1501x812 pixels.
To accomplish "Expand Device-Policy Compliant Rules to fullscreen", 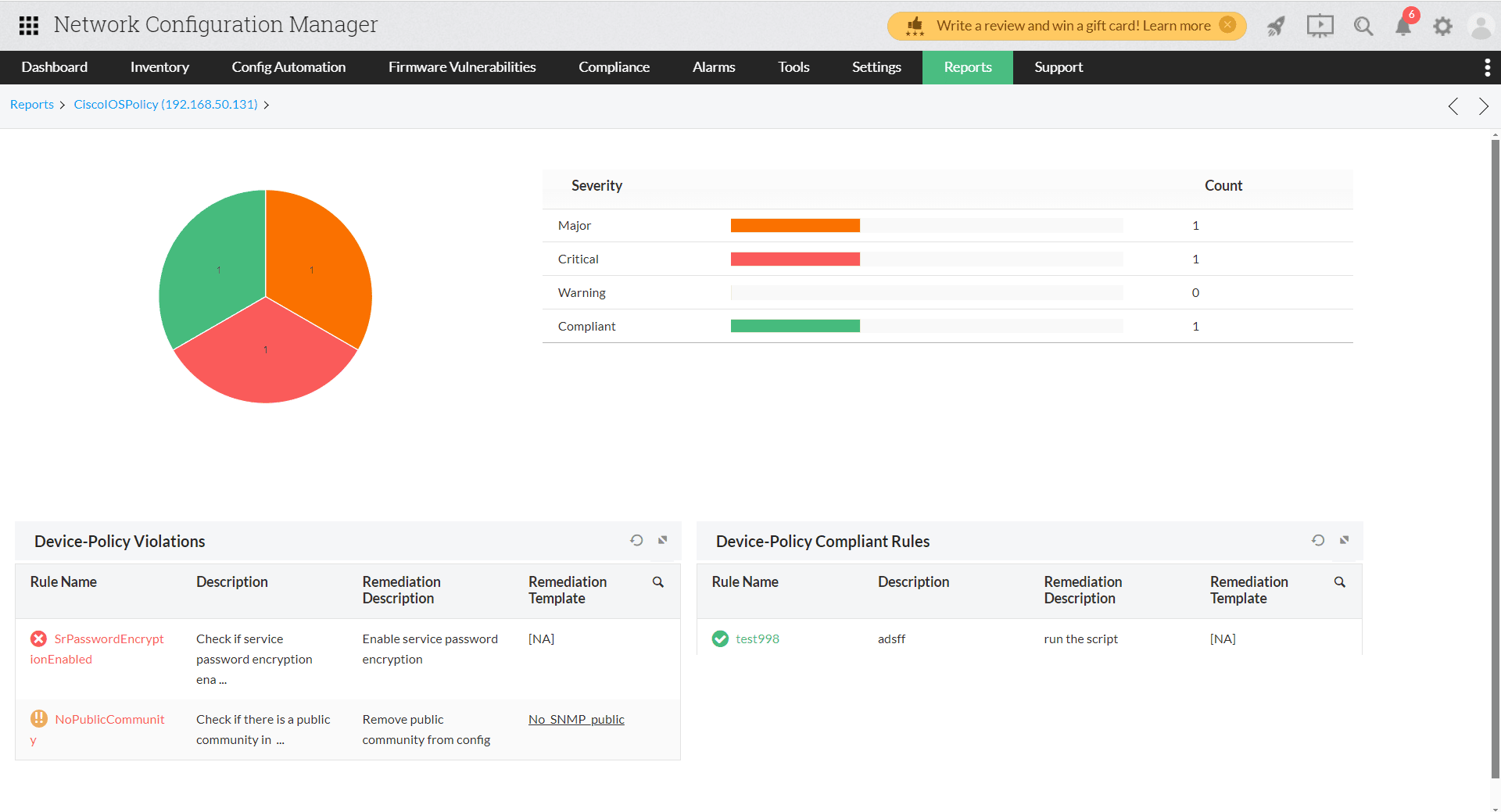I will (1345, 540).
